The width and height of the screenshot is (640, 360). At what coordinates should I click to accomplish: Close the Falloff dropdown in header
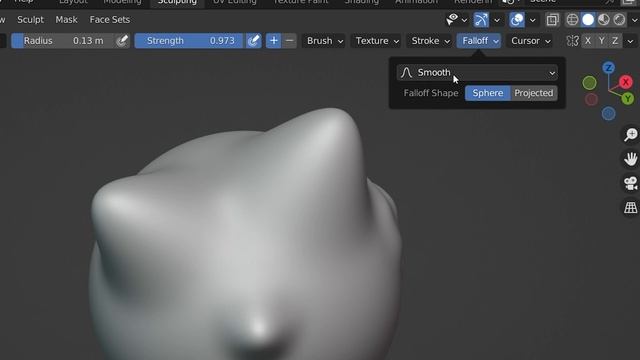479,41
